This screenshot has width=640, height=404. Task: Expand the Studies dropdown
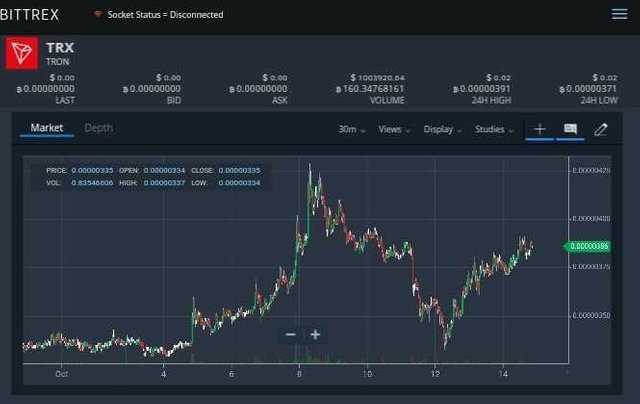point(494,129)
